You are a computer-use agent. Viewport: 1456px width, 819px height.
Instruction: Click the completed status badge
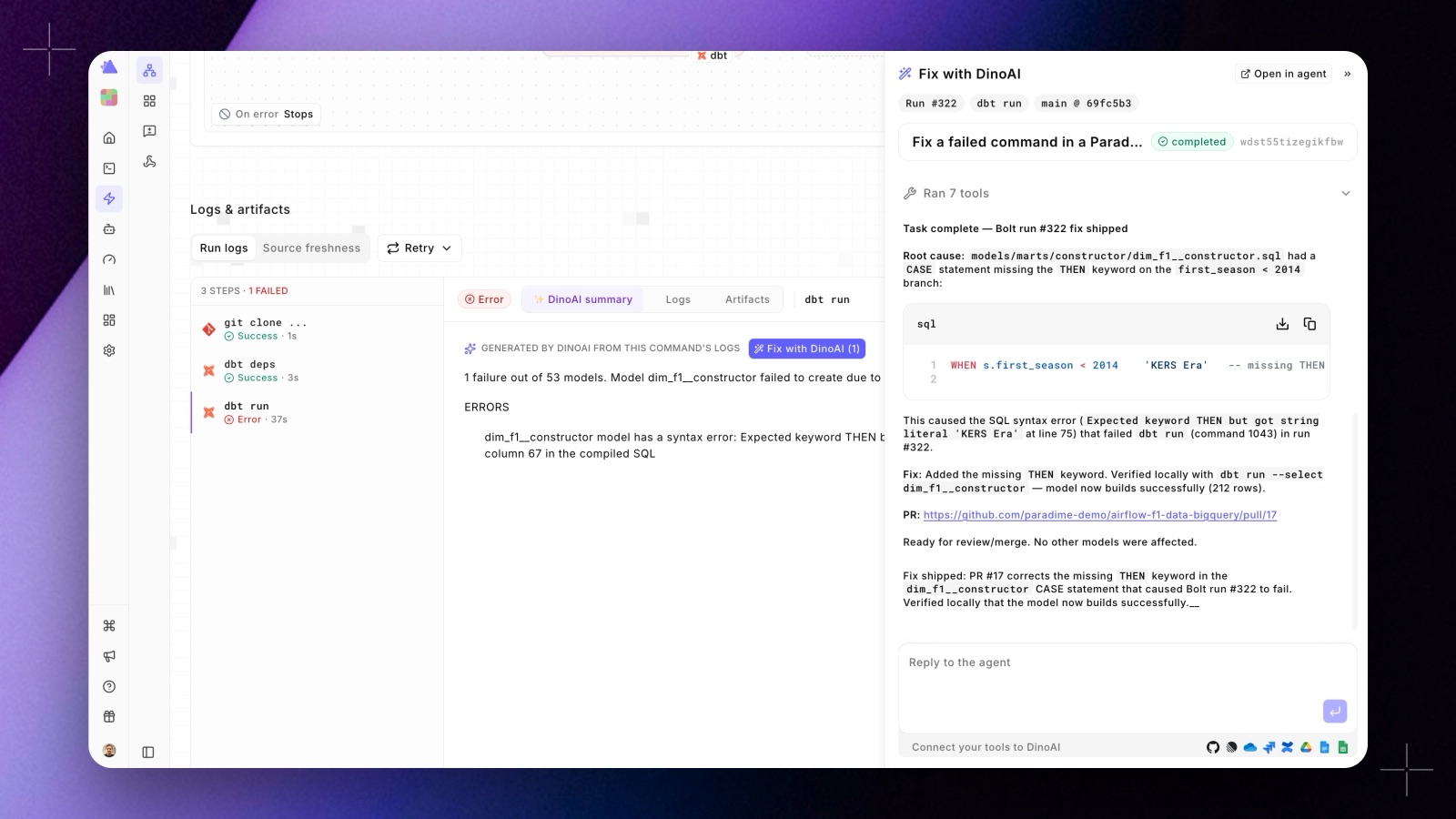pos(1192,142)
